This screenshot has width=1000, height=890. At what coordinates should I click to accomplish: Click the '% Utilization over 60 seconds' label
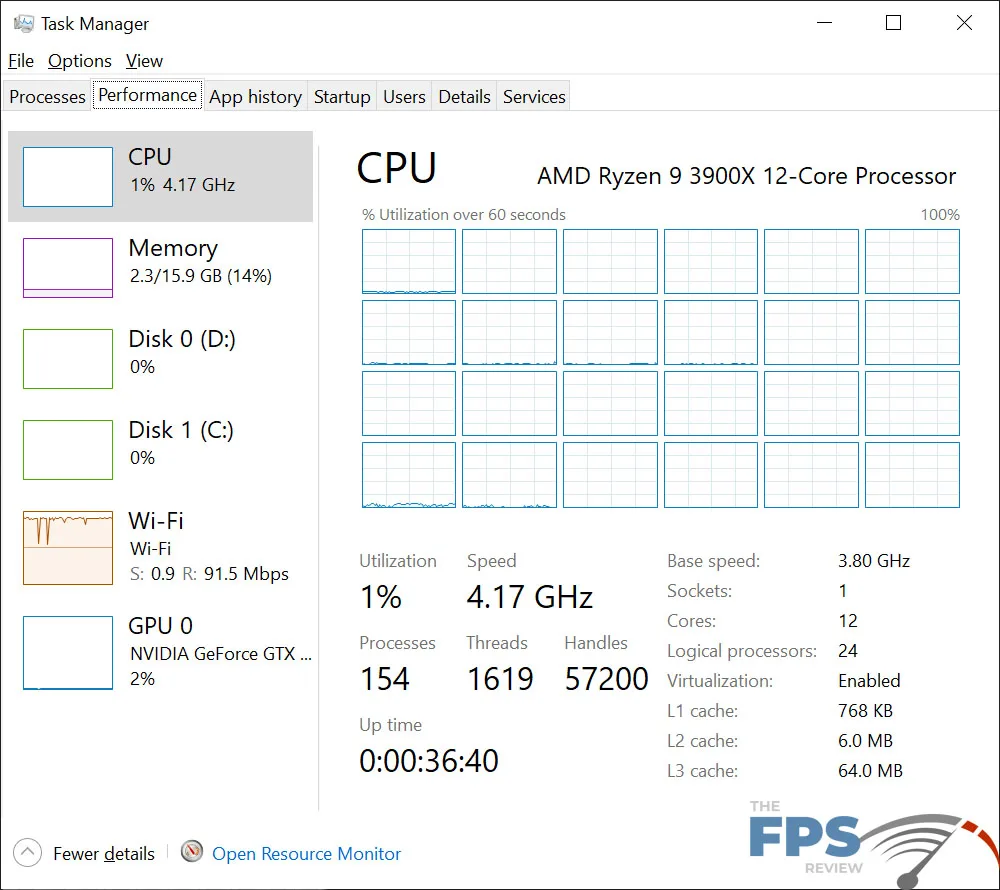coord(464,214)
